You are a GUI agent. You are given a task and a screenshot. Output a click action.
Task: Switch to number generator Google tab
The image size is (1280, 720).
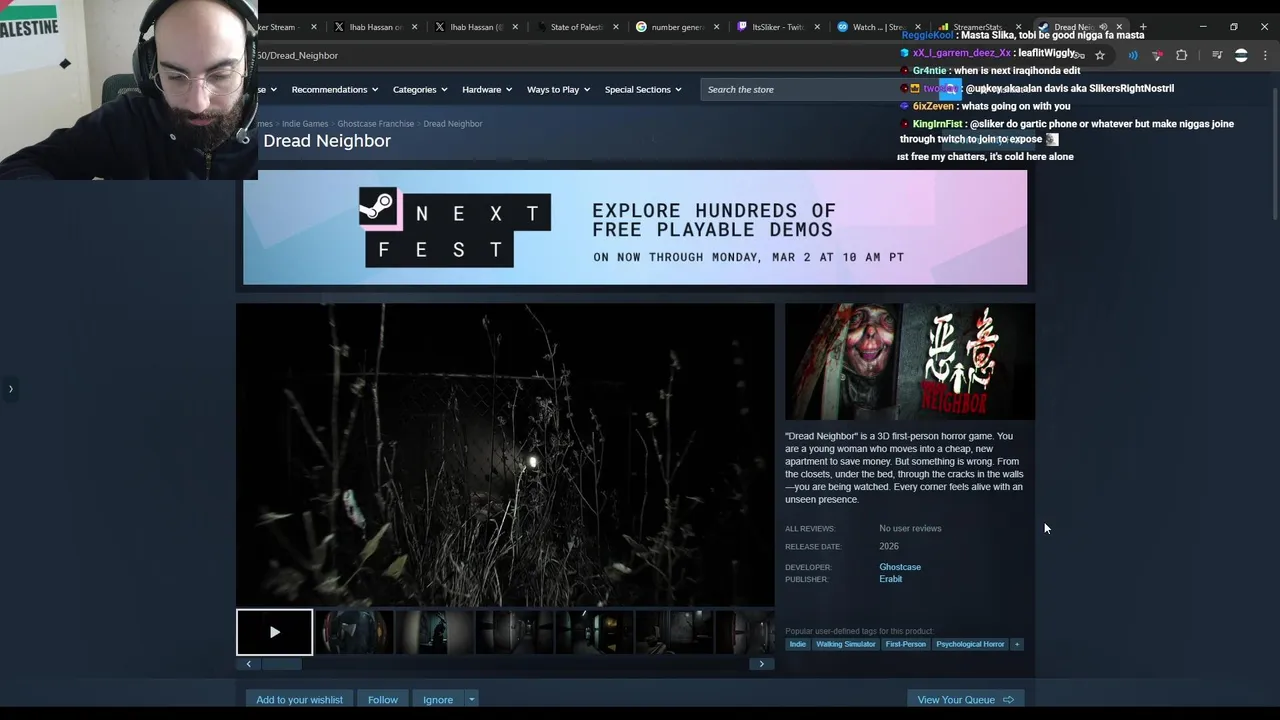point(677,27)
